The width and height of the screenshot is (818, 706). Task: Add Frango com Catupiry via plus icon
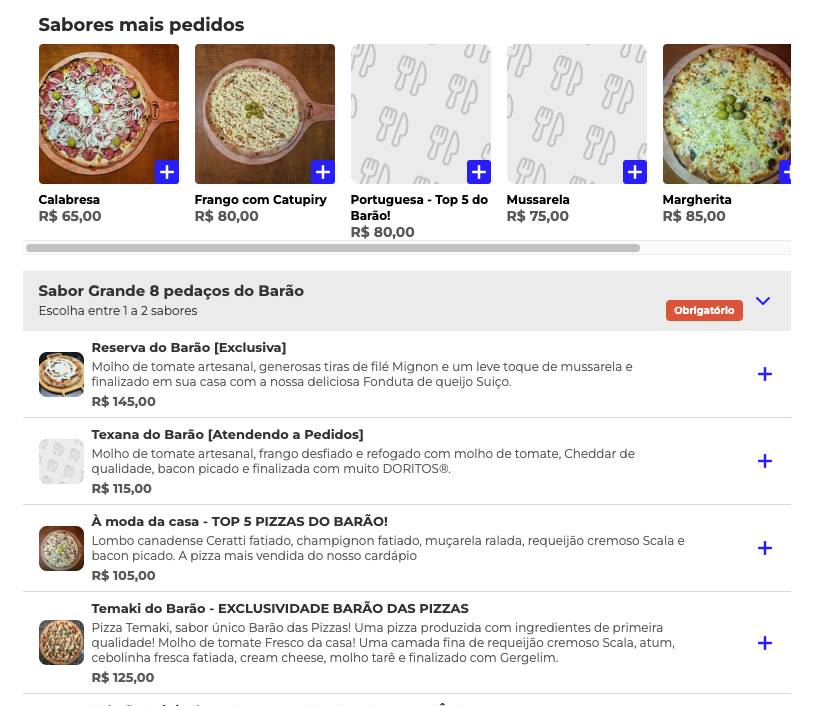point(322,171)
